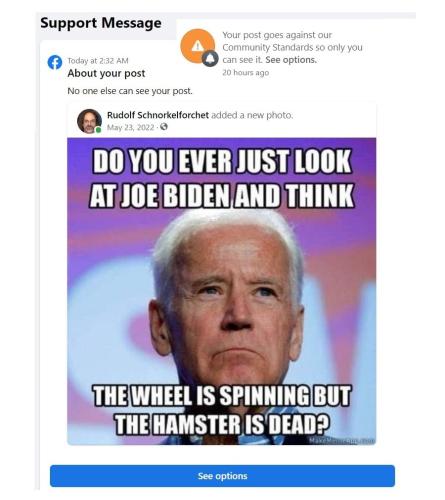Click the May 23, 2022 post date
Viewport: 445px width, 500px height.
click(x=131, y=127)
